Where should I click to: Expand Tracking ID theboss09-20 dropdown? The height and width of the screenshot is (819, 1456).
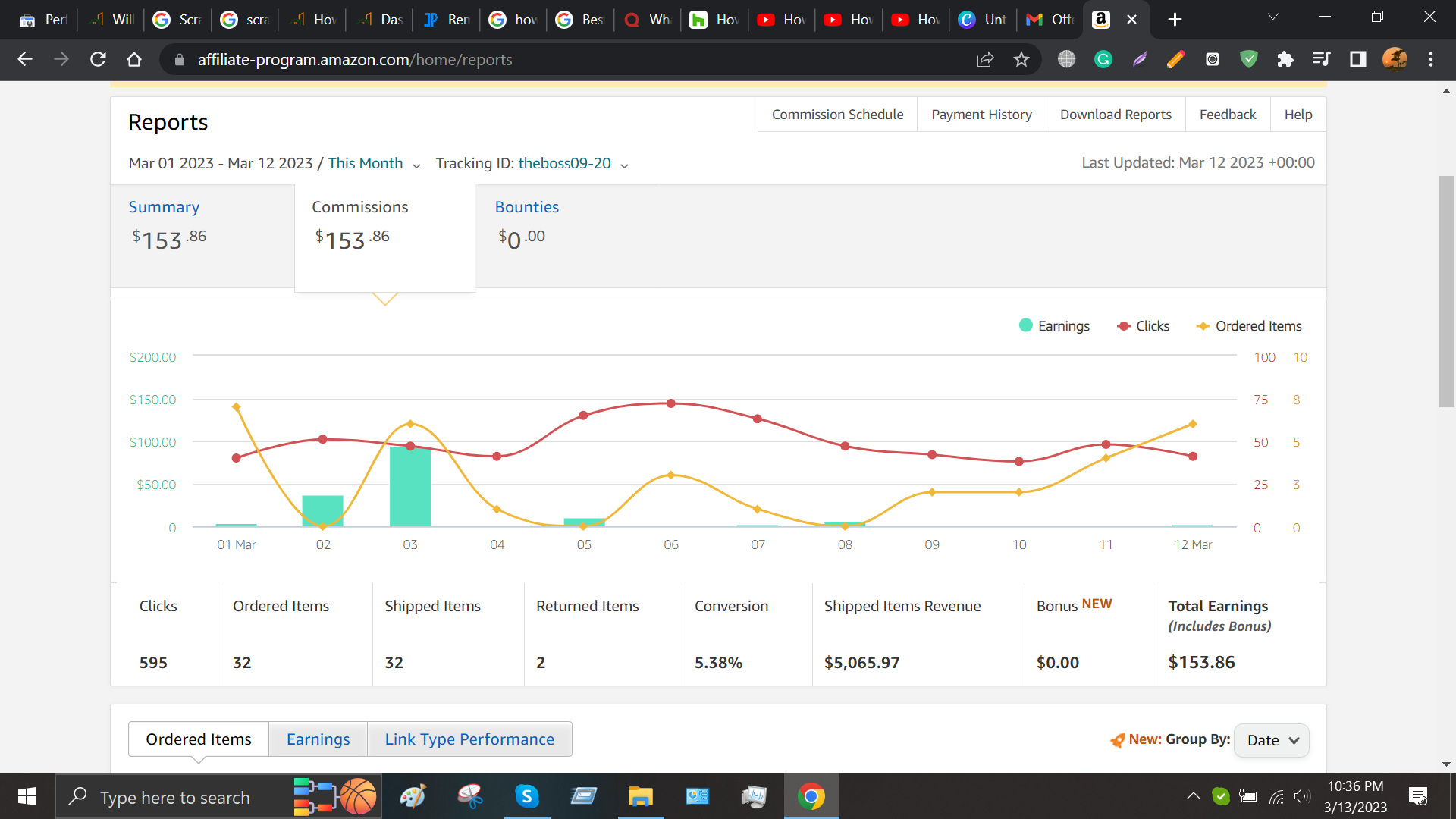point(573,163)
